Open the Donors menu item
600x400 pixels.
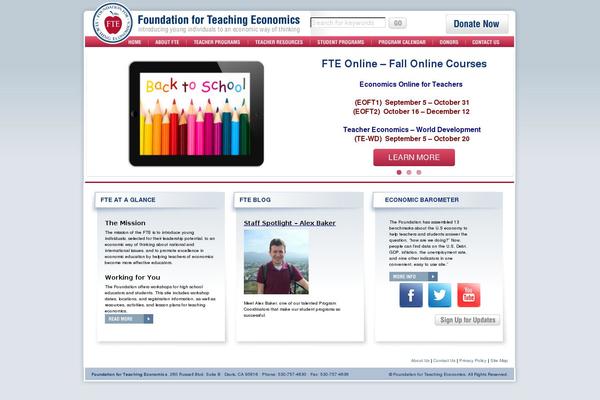[449, 42]
